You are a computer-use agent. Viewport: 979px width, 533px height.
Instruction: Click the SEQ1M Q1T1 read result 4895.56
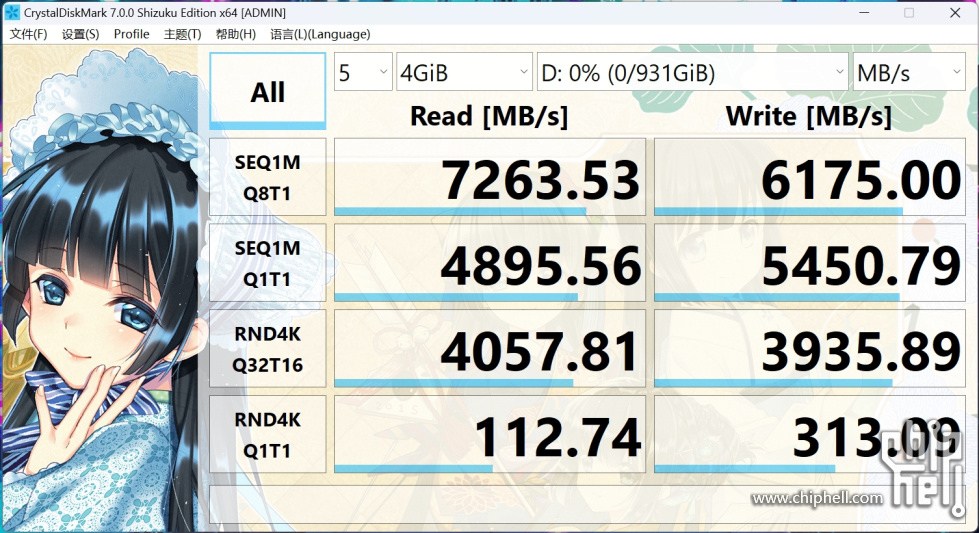pyautogui.click(x=490, y=263)
